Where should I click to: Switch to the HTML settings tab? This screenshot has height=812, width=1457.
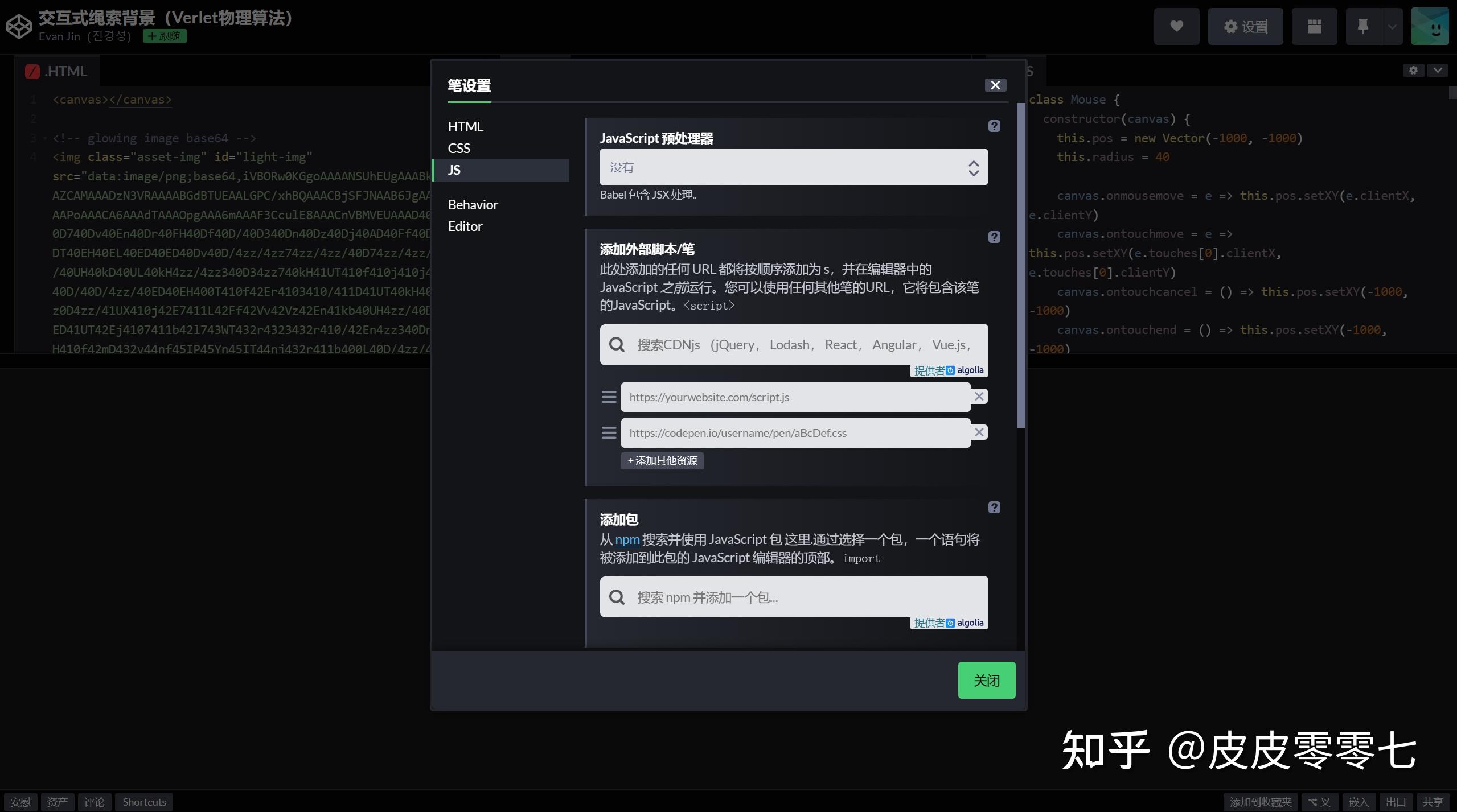click(465, 126)
